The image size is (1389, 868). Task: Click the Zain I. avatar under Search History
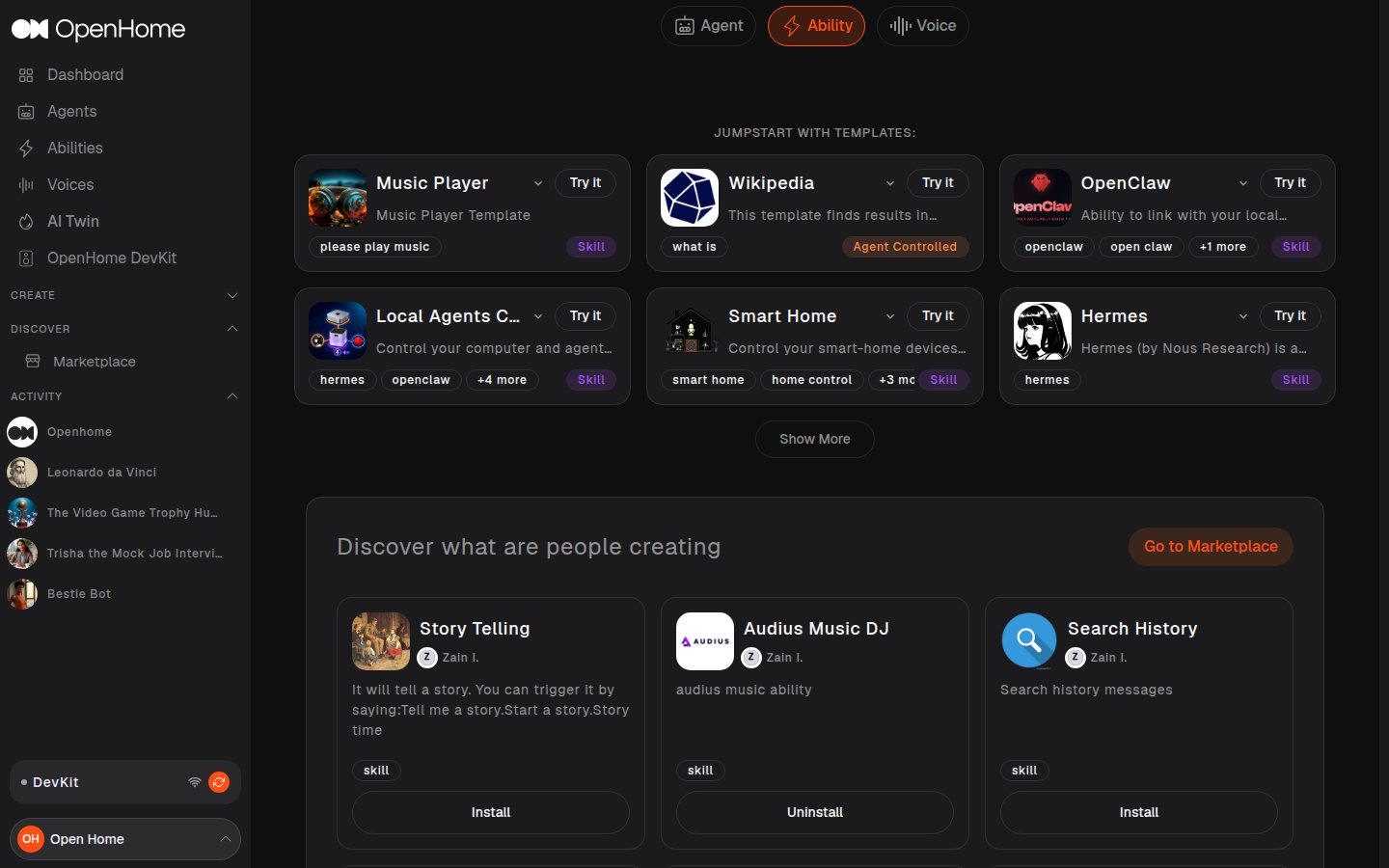(x=1076, y=658)
